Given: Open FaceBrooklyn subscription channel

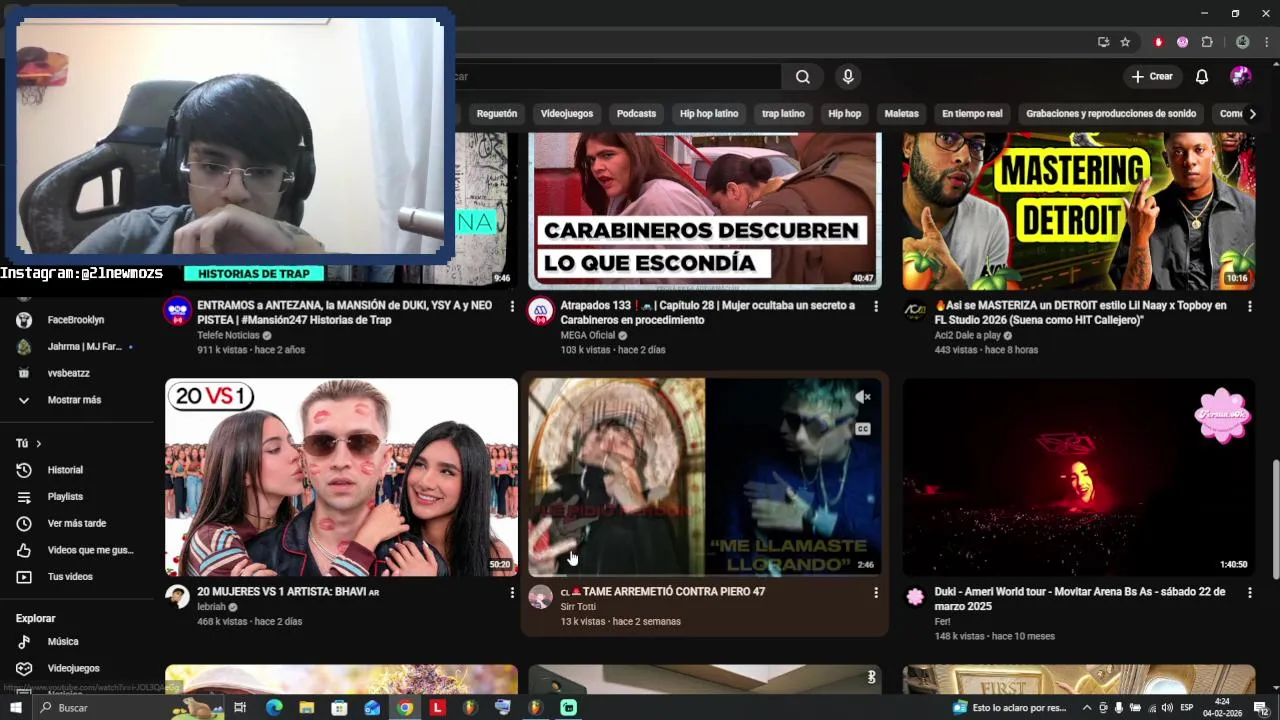Looking at the screenshot, I should point(75,320).
